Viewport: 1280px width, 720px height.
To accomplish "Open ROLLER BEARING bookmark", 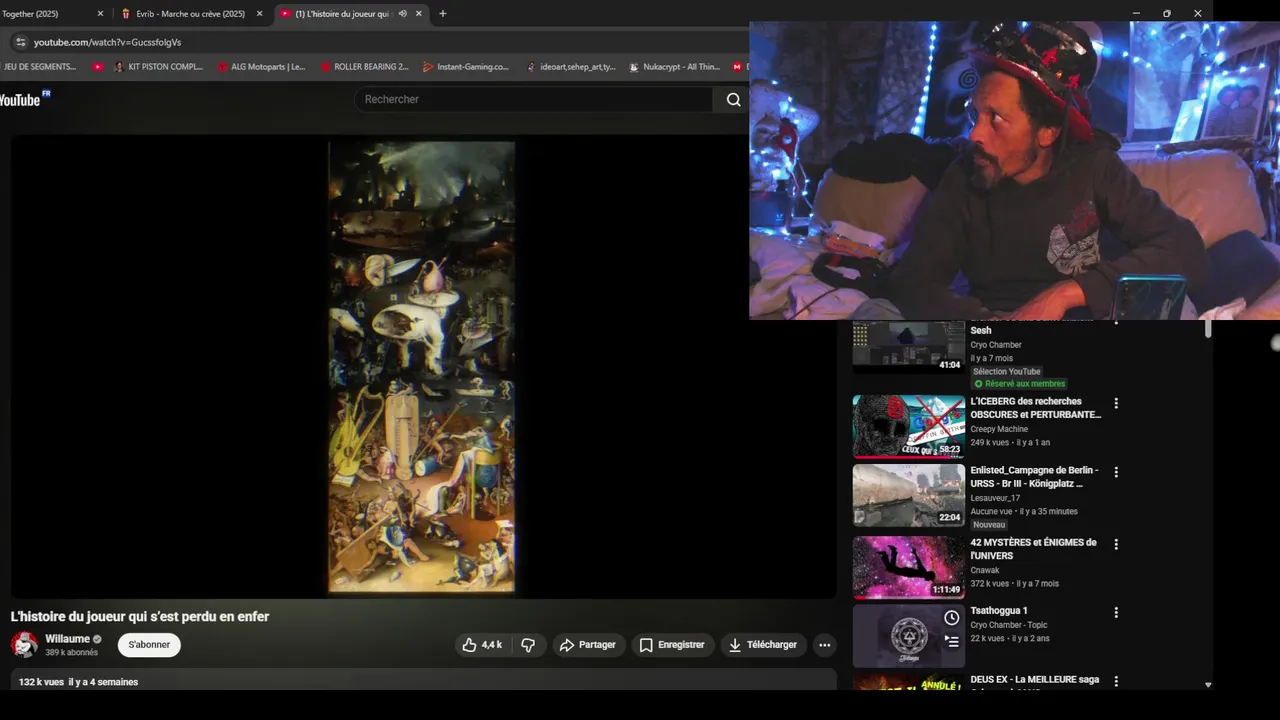I will click(365, 67).
